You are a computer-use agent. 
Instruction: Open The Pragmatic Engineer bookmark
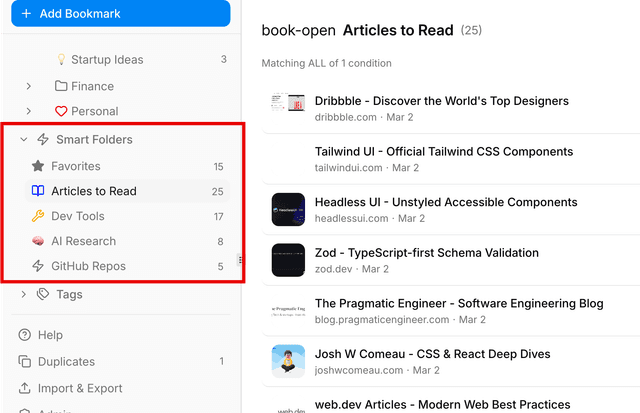(459, 303)
